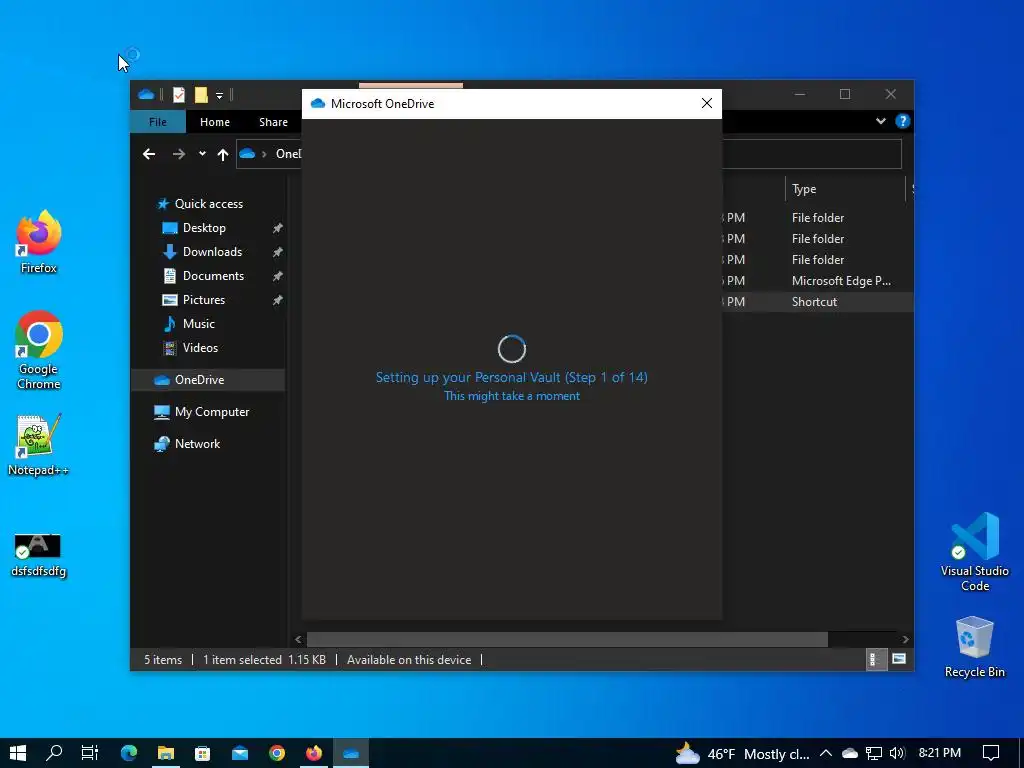Unpin Documents using its pin icon
The height and width of the screenshot is (768, 1024).
[x=278, y=276]
